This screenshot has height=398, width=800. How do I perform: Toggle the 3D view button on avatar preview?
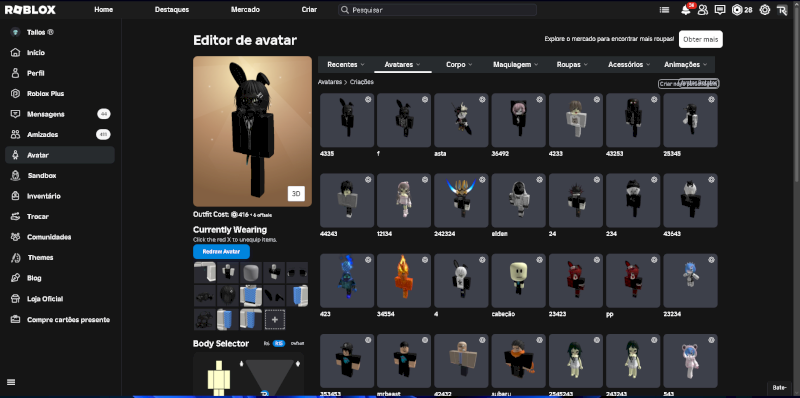(296, 193)
